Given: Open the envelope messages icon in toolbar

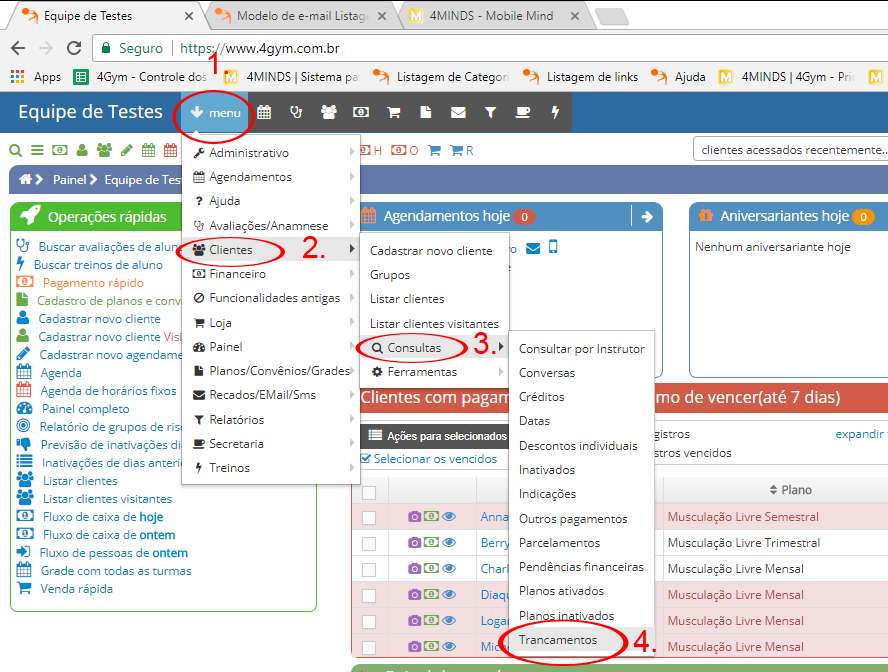Looking at the screenshot, I should point(458,113).
